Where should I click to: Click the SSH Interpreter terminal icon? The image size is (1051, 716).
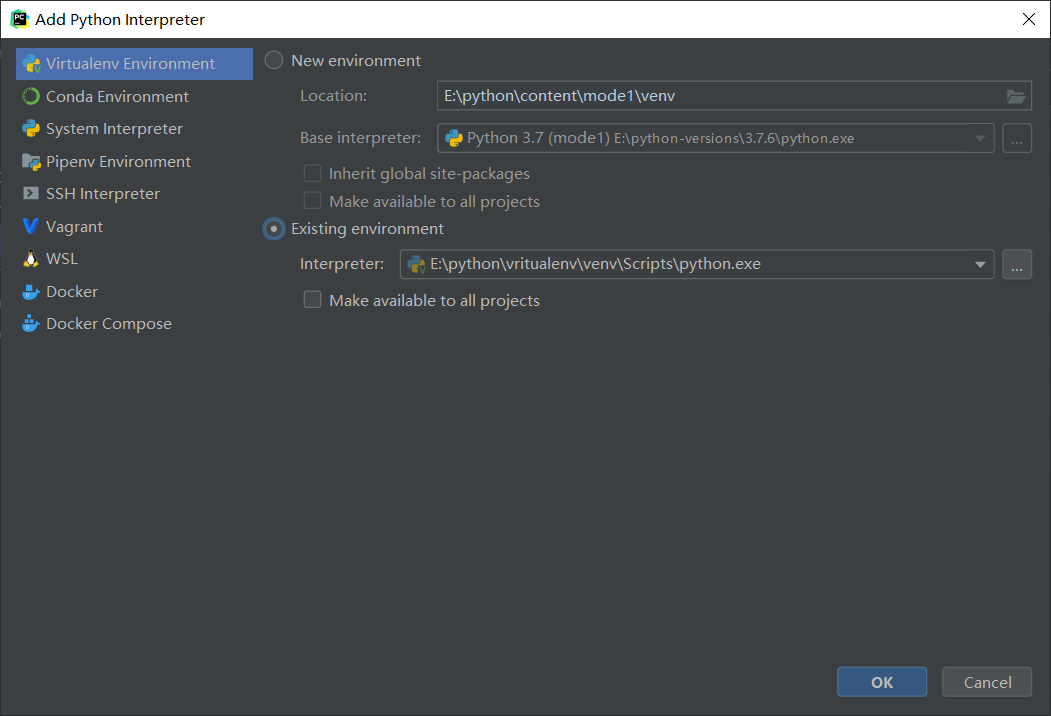coord(31,194)
